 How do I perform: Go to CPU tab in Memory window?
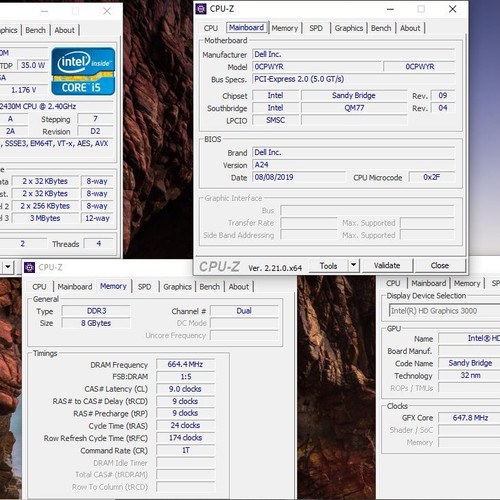(x=39, y=287)
